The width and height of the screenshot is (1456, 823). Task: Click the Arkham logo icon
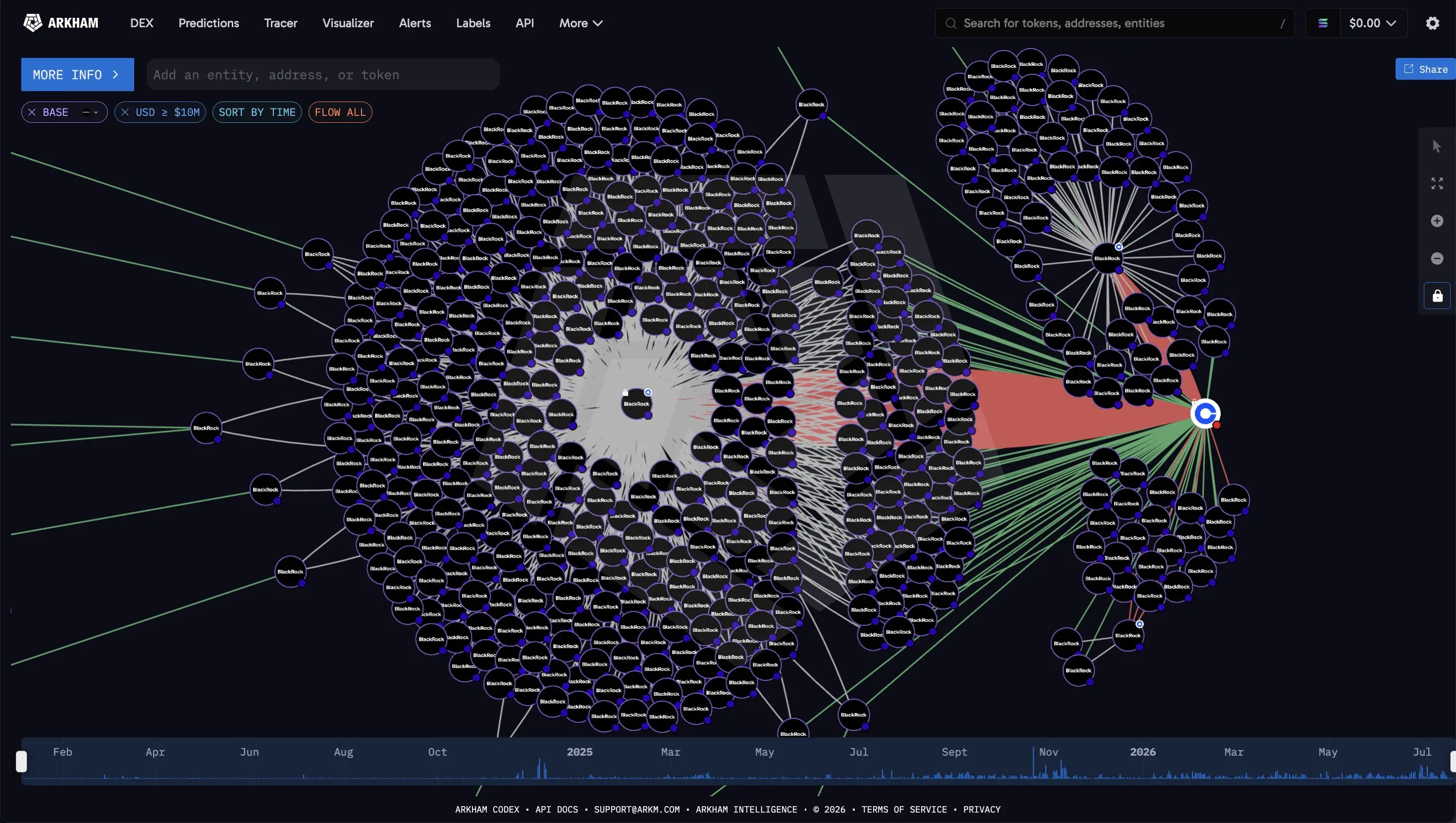pyautogui.click(x=33, y=23)
